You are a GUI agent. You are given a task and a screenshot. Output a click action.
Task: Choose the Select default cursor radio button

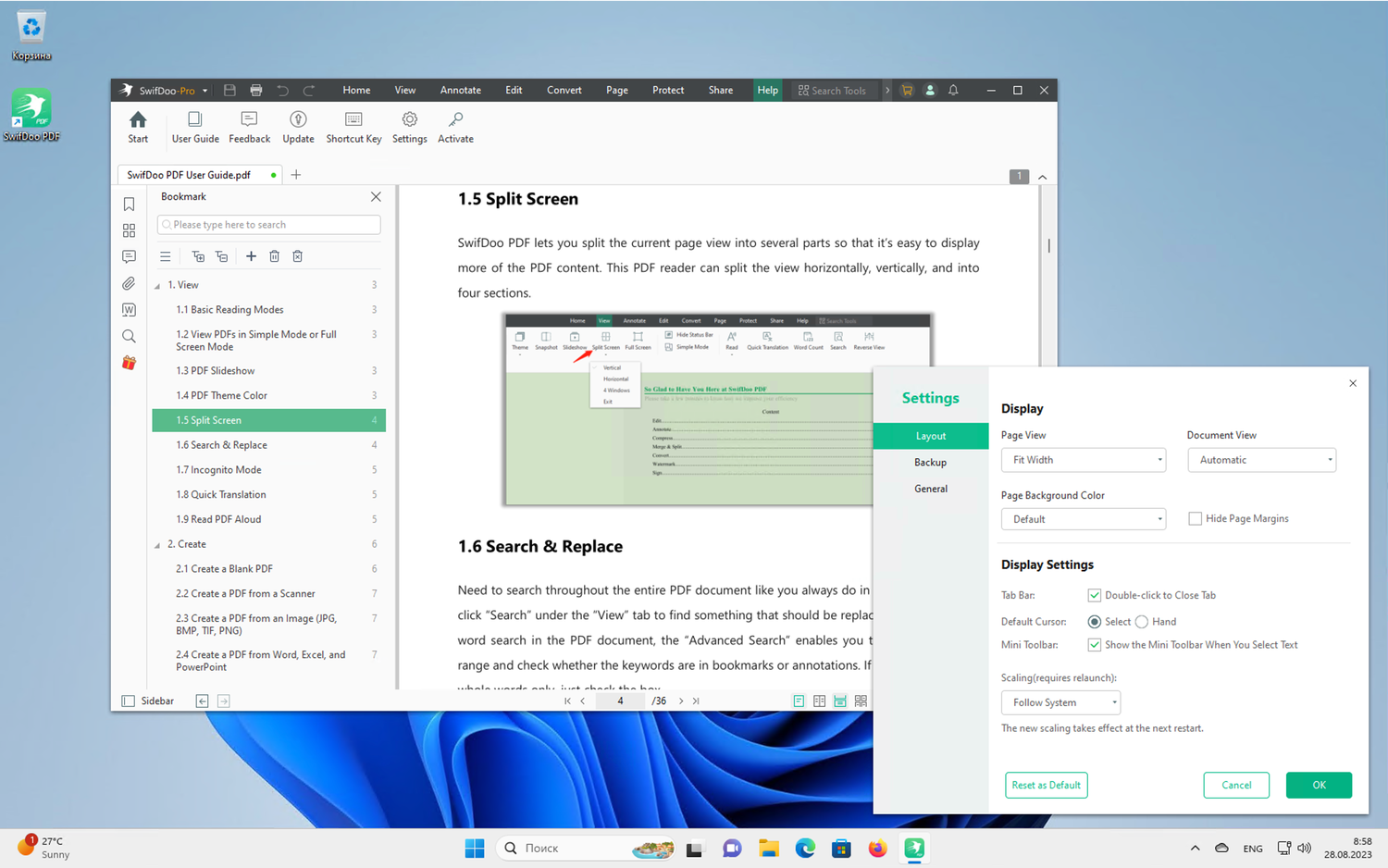(x=1095, y=622)
